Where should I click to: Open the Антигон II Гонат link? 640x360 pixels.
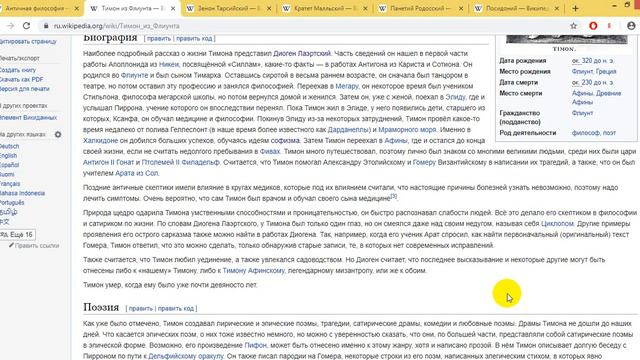(x=109, y=162)
